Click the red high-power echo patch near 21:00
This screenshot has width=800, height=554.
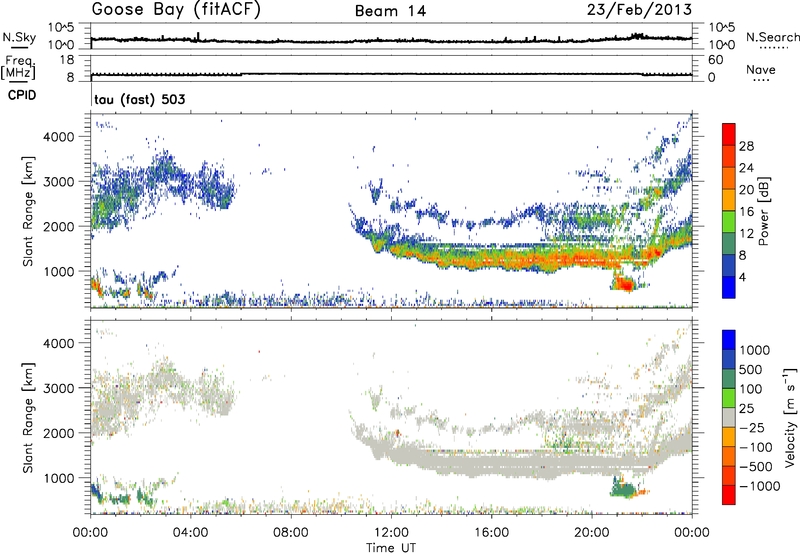pyautogui.click(x=623, y=283)
